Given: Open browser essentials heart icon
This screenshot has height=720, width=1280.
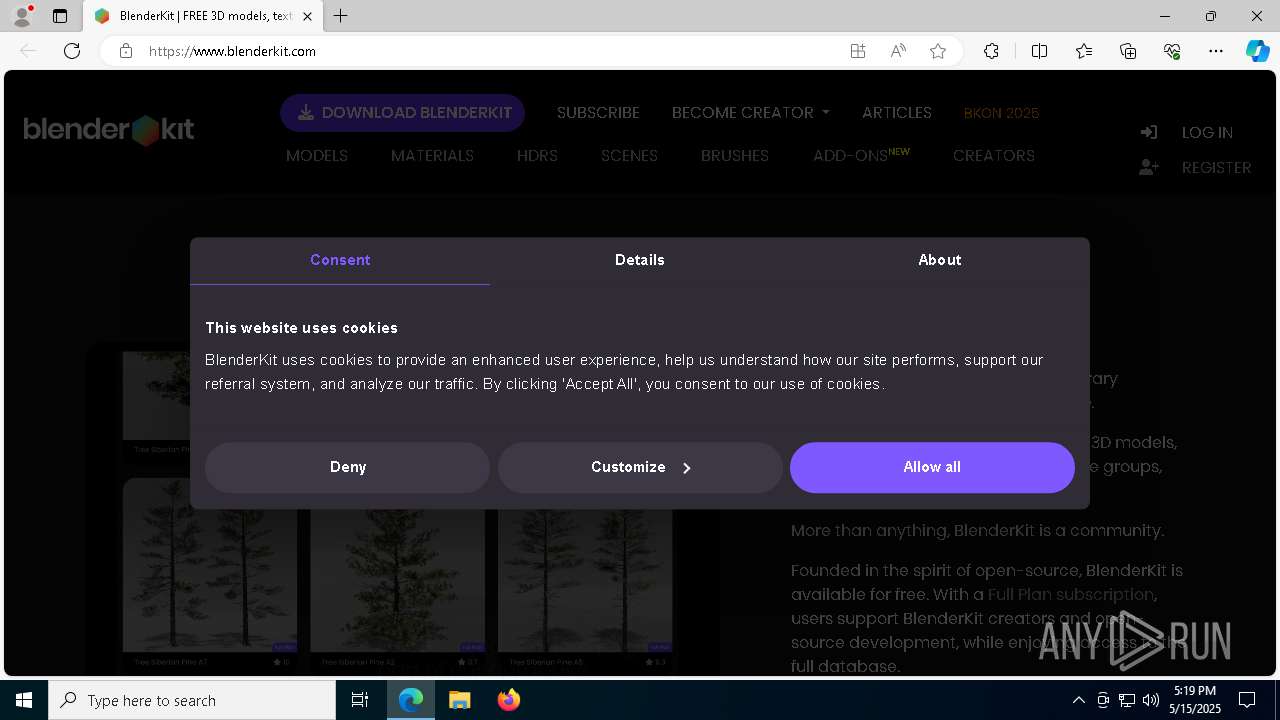Looking at the screenshot, I should click(1172, 51).
